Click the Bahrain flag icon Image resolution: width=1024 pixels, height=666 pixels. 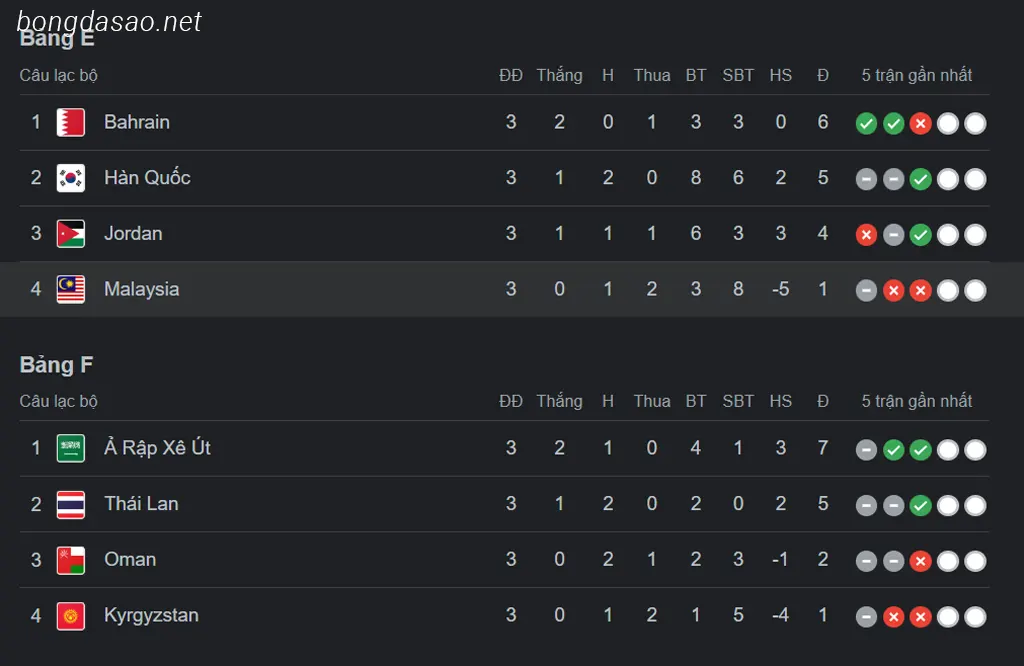point(71,122)
